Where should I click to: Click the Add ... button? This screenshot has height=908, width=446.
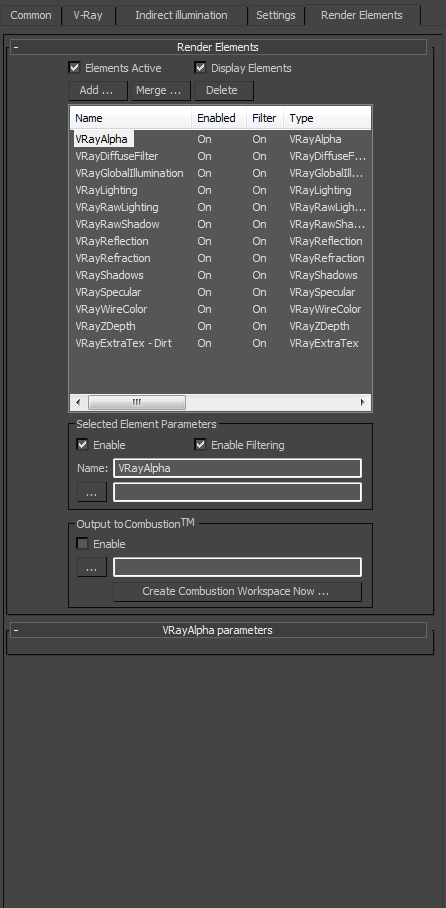click(97, 90)
